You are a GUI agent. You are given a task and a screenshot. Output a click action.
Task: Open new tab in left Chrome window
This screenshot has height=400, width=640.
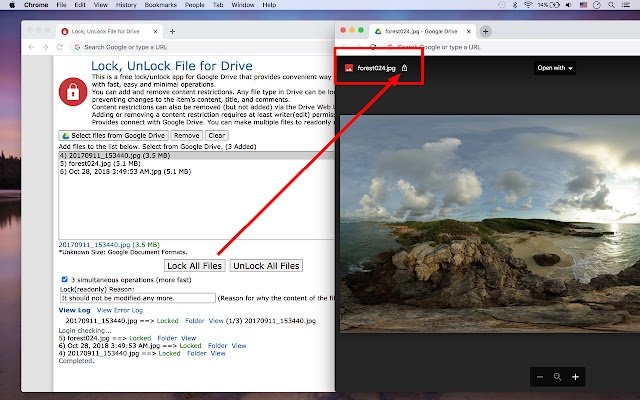tap(172, 31)
